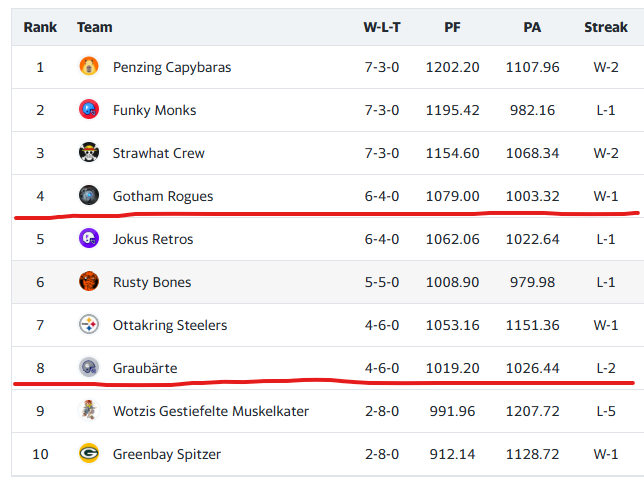The image size is (644, 484).
Task: Click the Greenbay Spitzer logo
Action: [89, 454]
